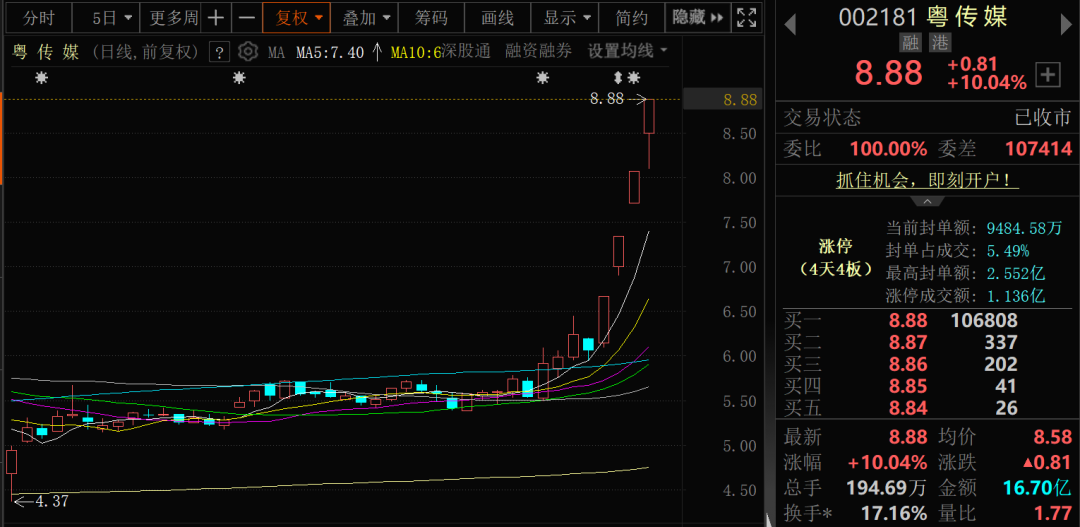The height and width of the screenshot is (527, 1080).
Task: Open the 复权 adjustment dropdown
Action: (x=297, y=18)
